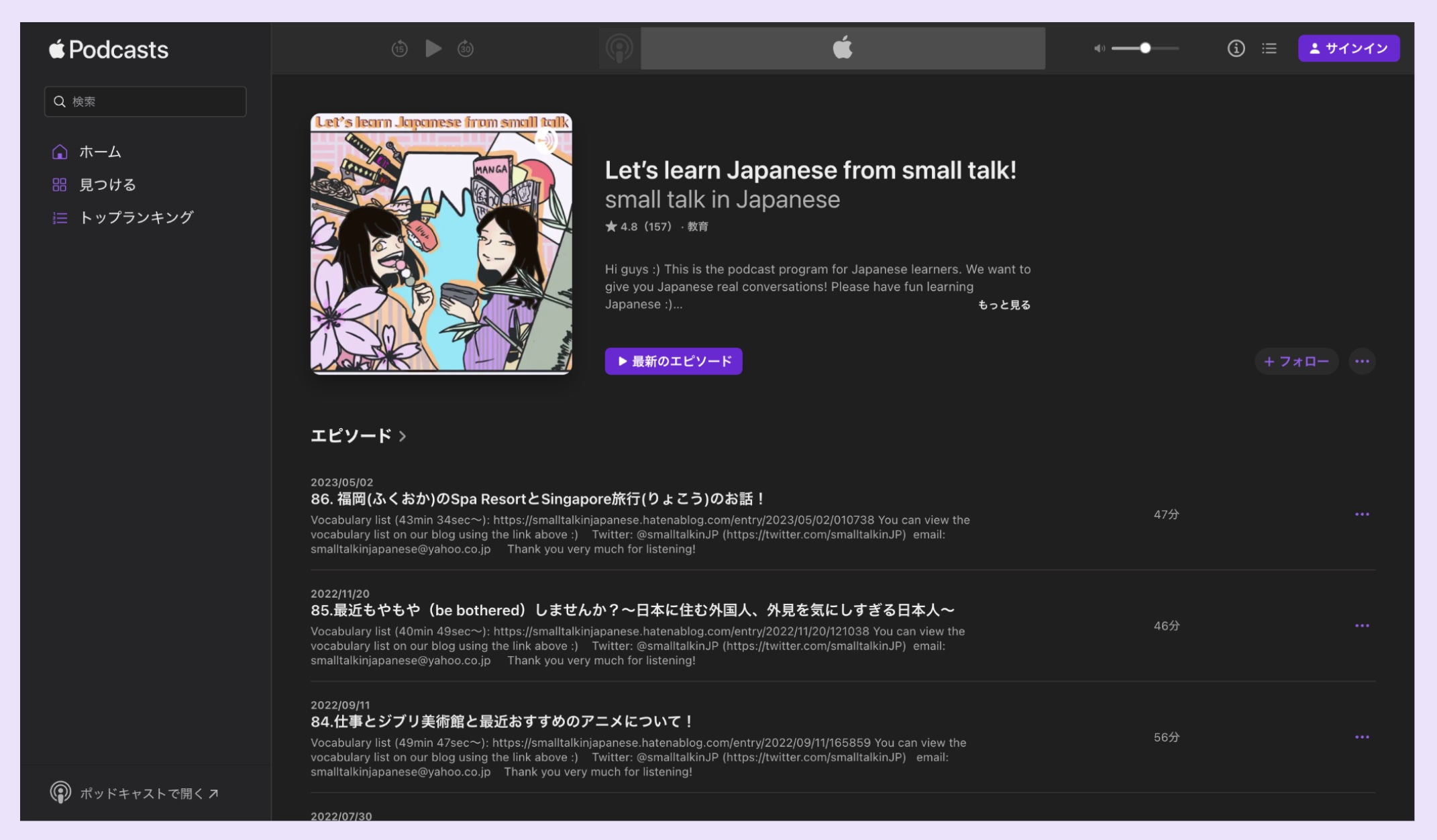Screen dimensions: 1437x840
Task: Click the 47分 duration of episode 86
Action: point(1167,514)
